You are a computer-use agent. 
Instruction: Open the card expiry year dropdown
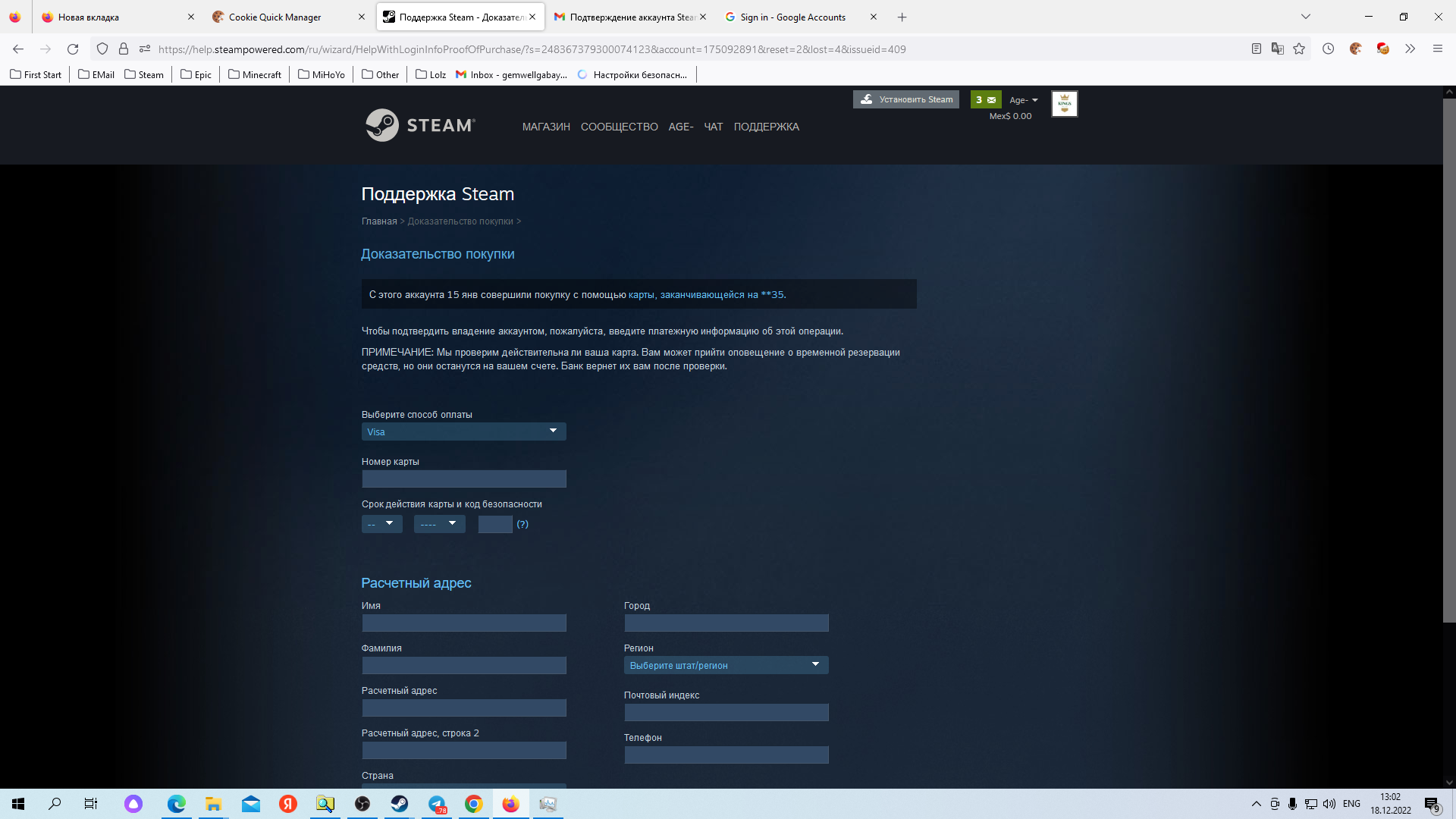pos(439,524)
